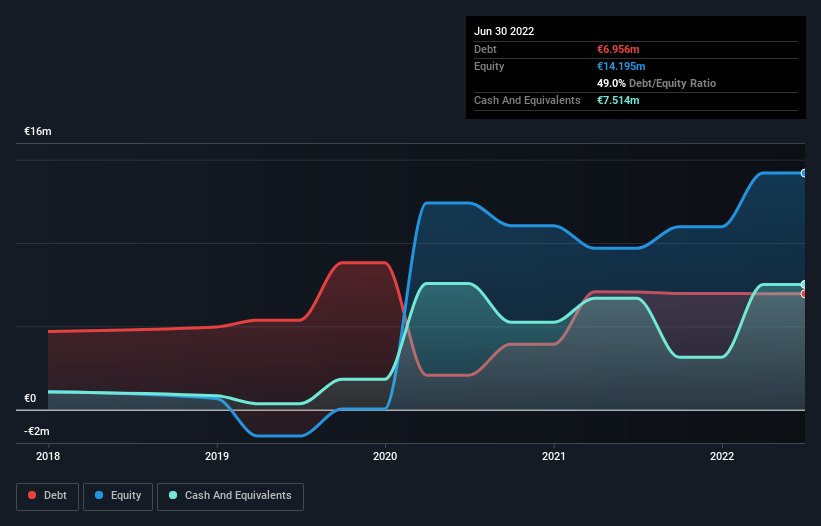Click the teal Cash And Equivalents legend dot
Image resolution: width=821 pixels, height=526 pixels.
tap(173, 495)
